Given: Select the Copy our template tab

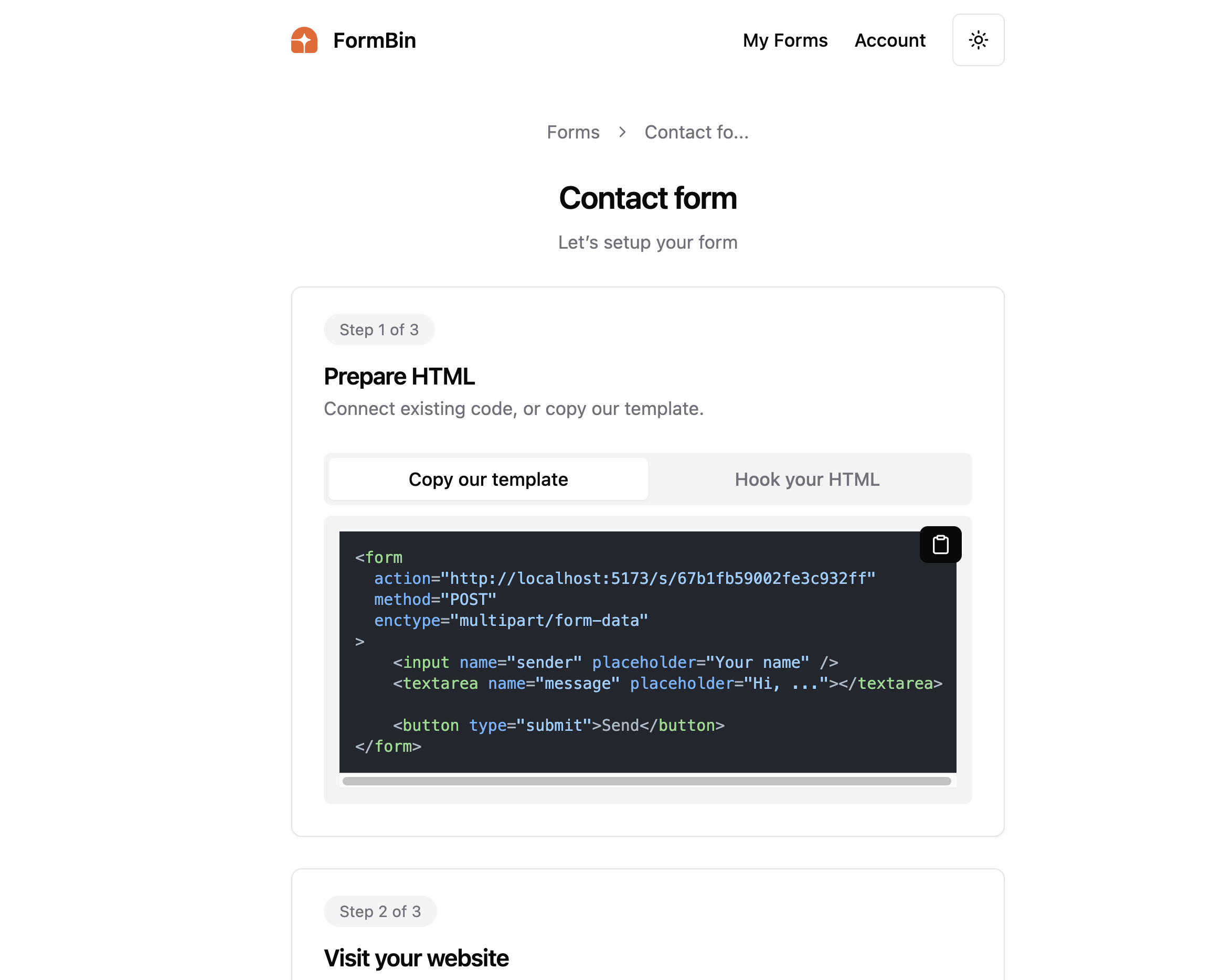Looking at the screenshot, I should [487, 479].
